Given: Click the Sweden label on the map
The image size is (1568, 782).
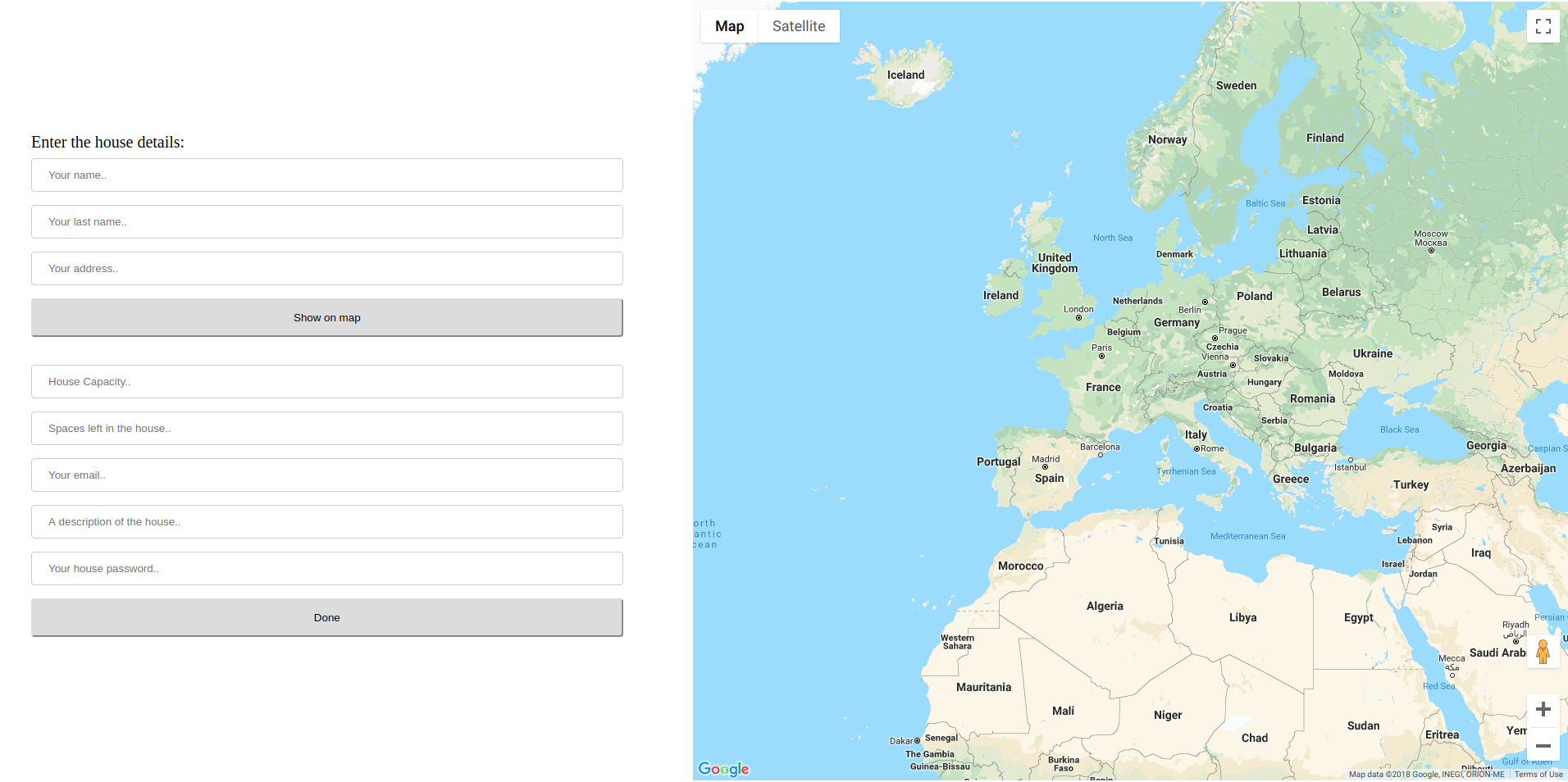Looking at the screenshot, I should pos(1236,85).
